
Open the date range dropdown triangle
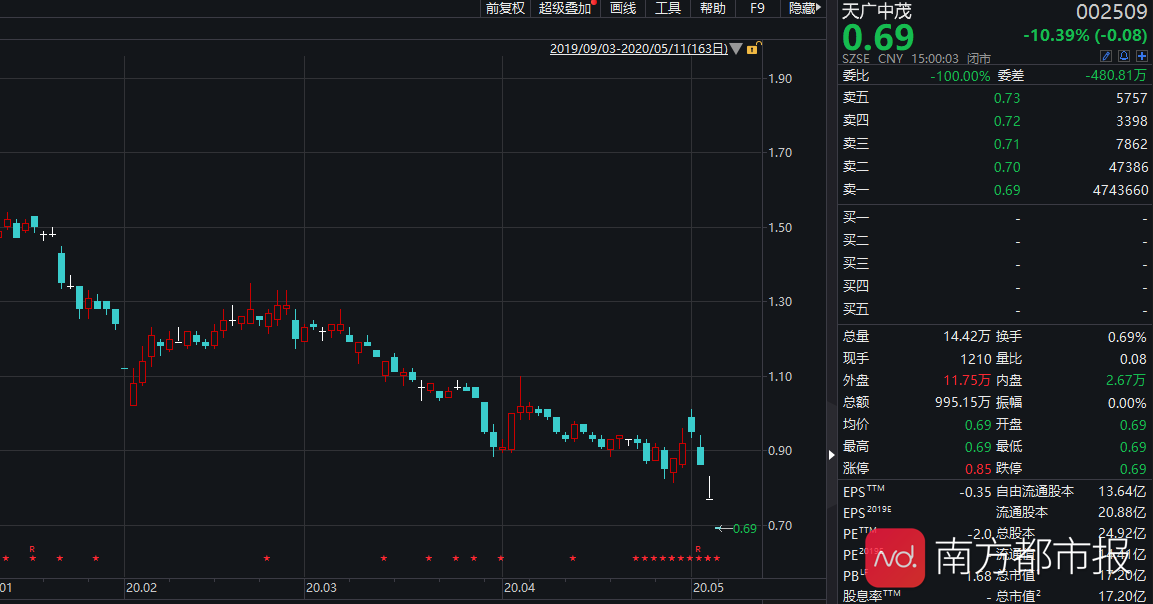coord(737,48)
